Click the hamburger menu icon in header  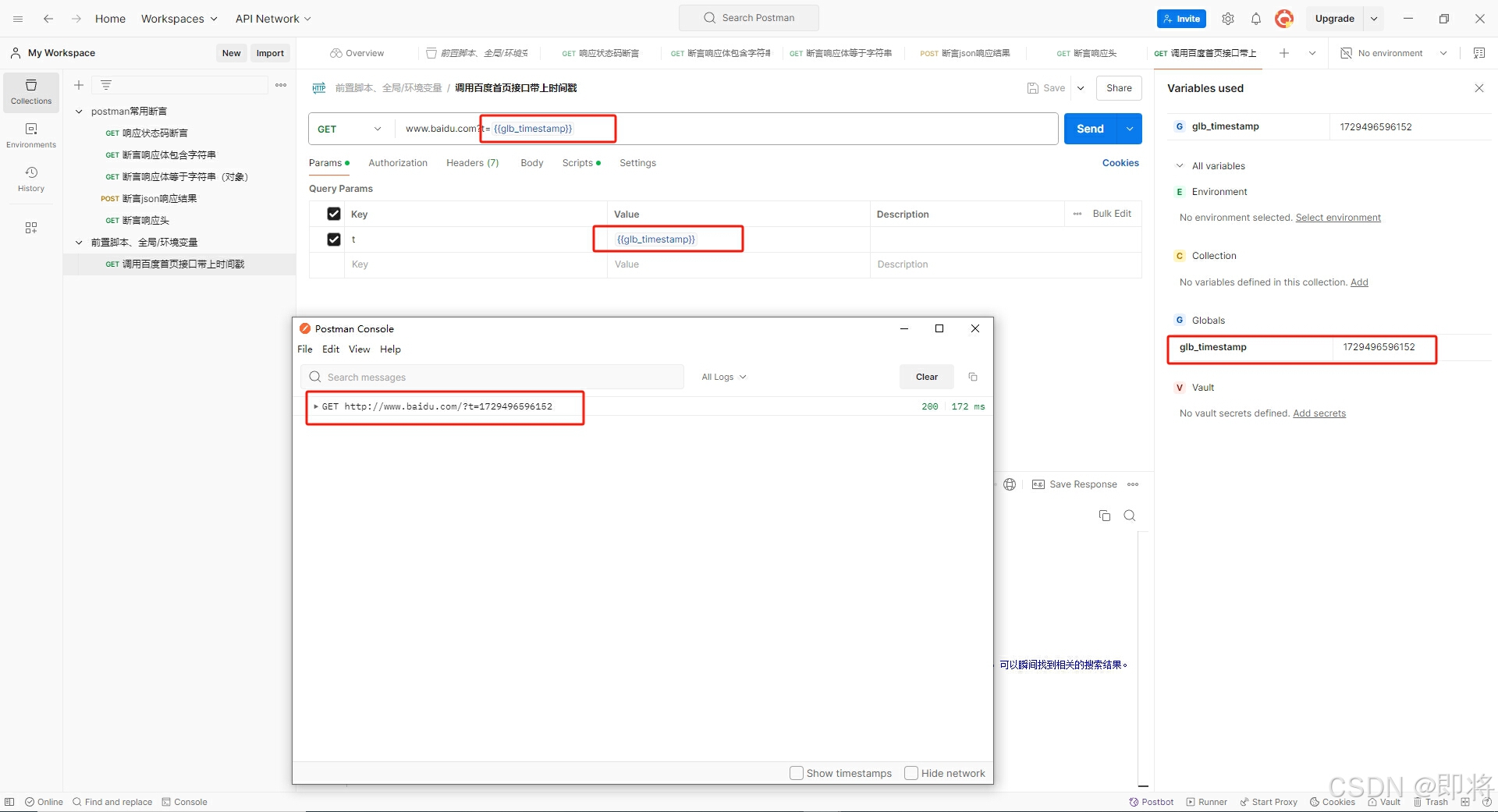[x=18, y=19]
